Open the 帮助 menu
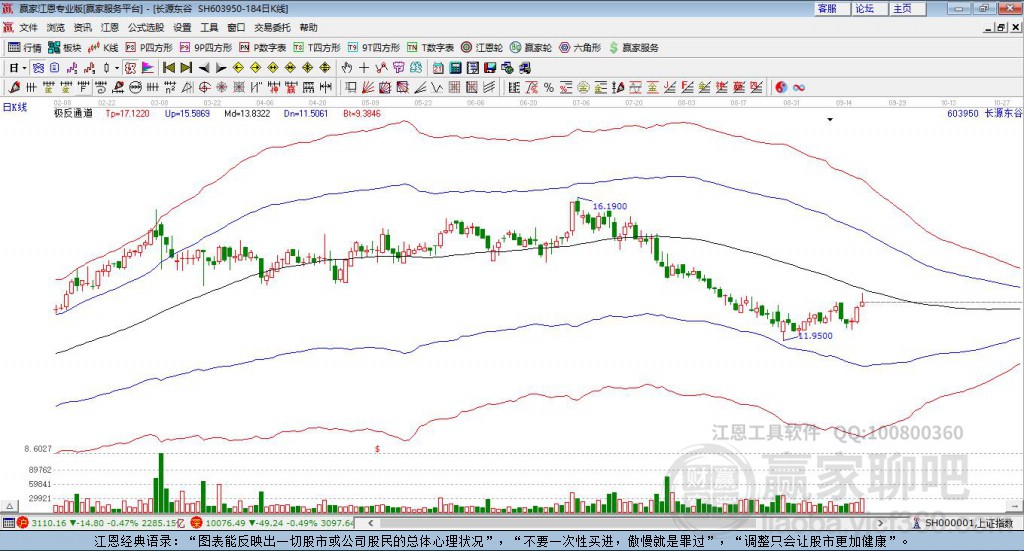The height and width of the screenshot is (551, 1024). [308, 27]
